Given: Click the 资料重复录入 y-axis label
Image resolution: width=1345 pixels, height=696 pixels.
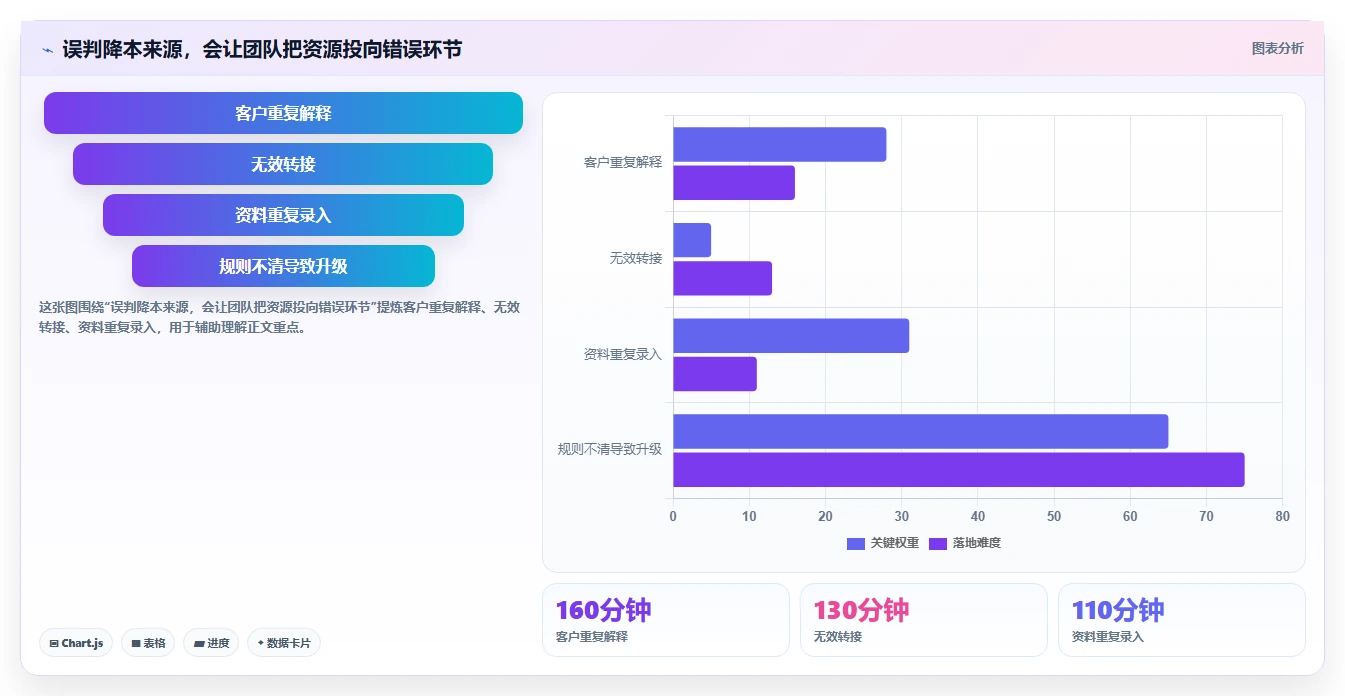Looking at the screenshot, I should [623, 354].
